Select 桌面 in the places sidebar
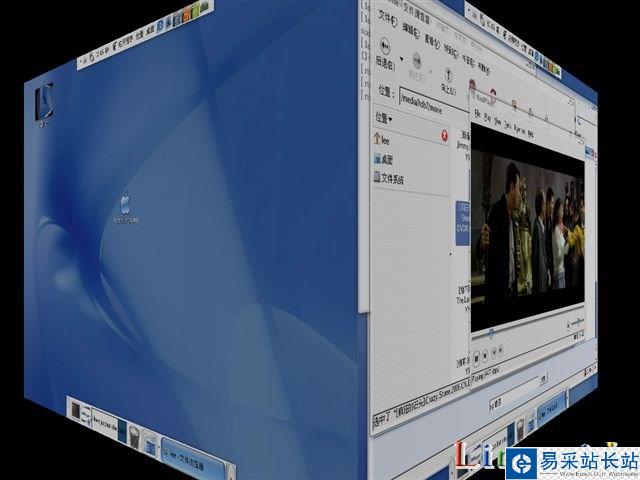Screen dimensions: 640x480 383,159
